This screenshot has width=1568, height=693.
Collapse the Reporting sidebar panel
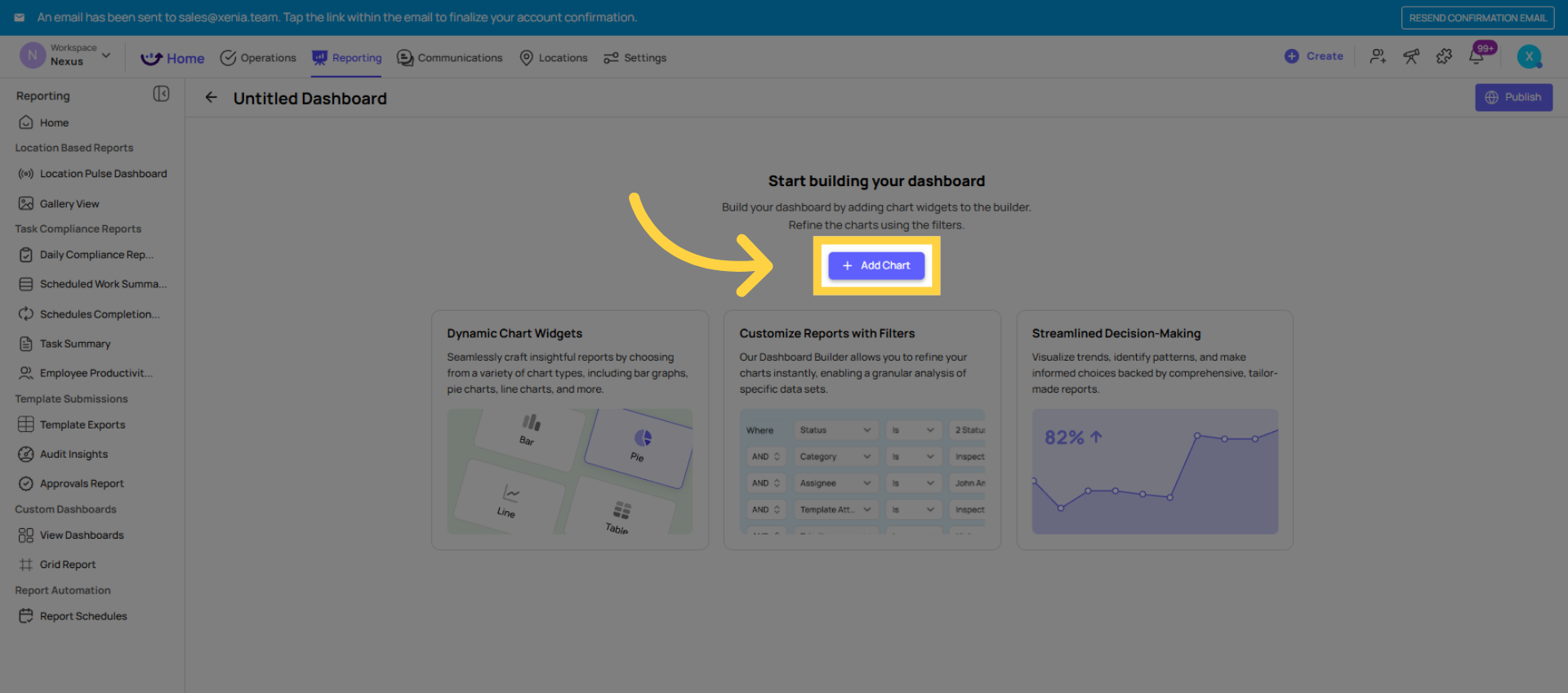point(161,95)
